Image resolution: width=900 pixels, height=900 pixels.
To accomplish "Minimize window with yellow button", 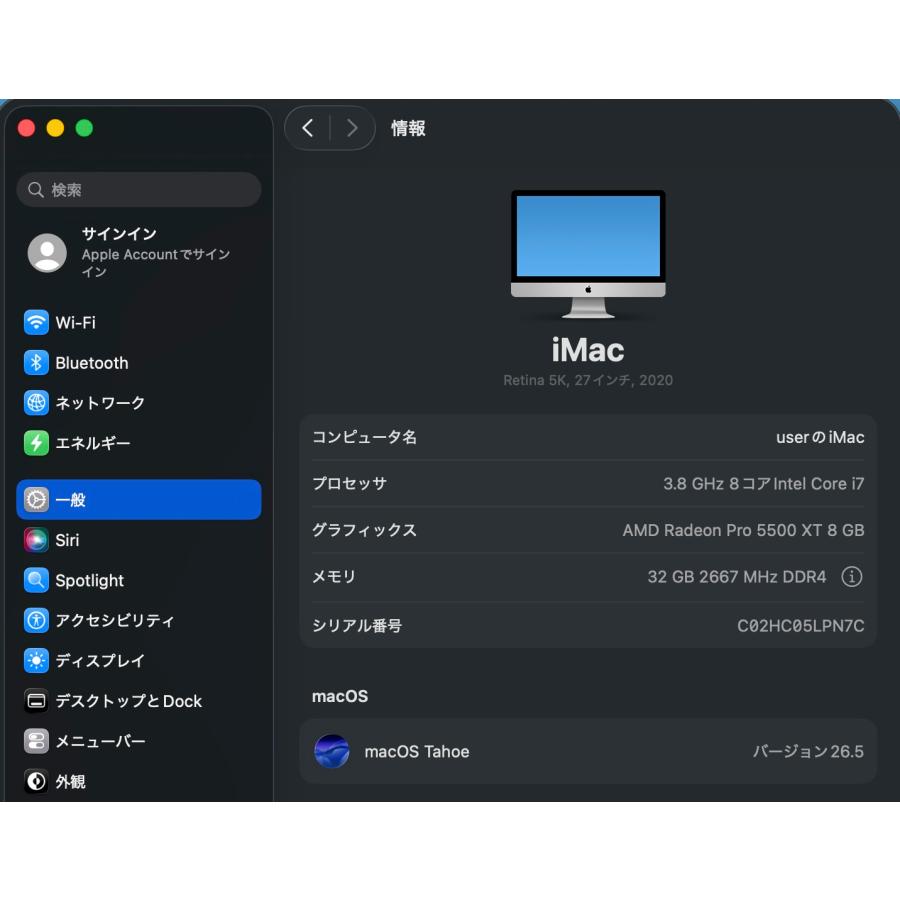I will coord(55,128).
